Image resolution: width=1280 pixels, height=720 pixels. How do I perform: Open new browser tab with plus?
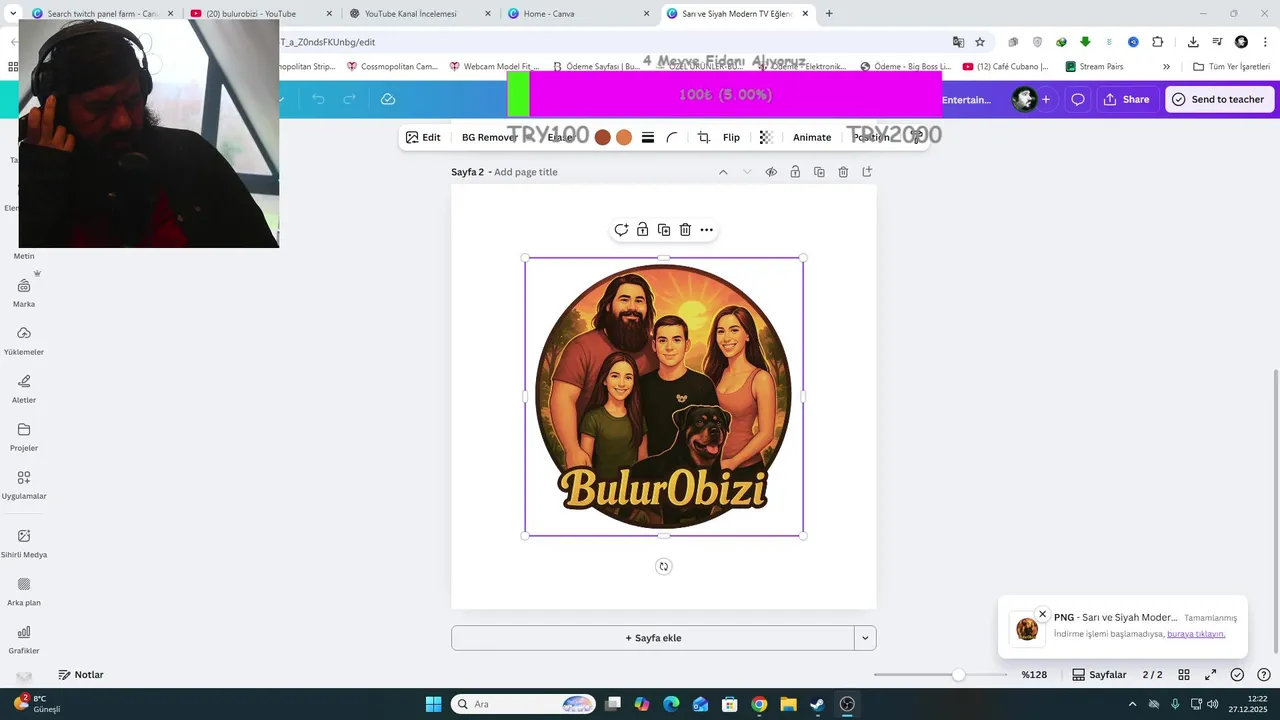click(x=829, y=14)
